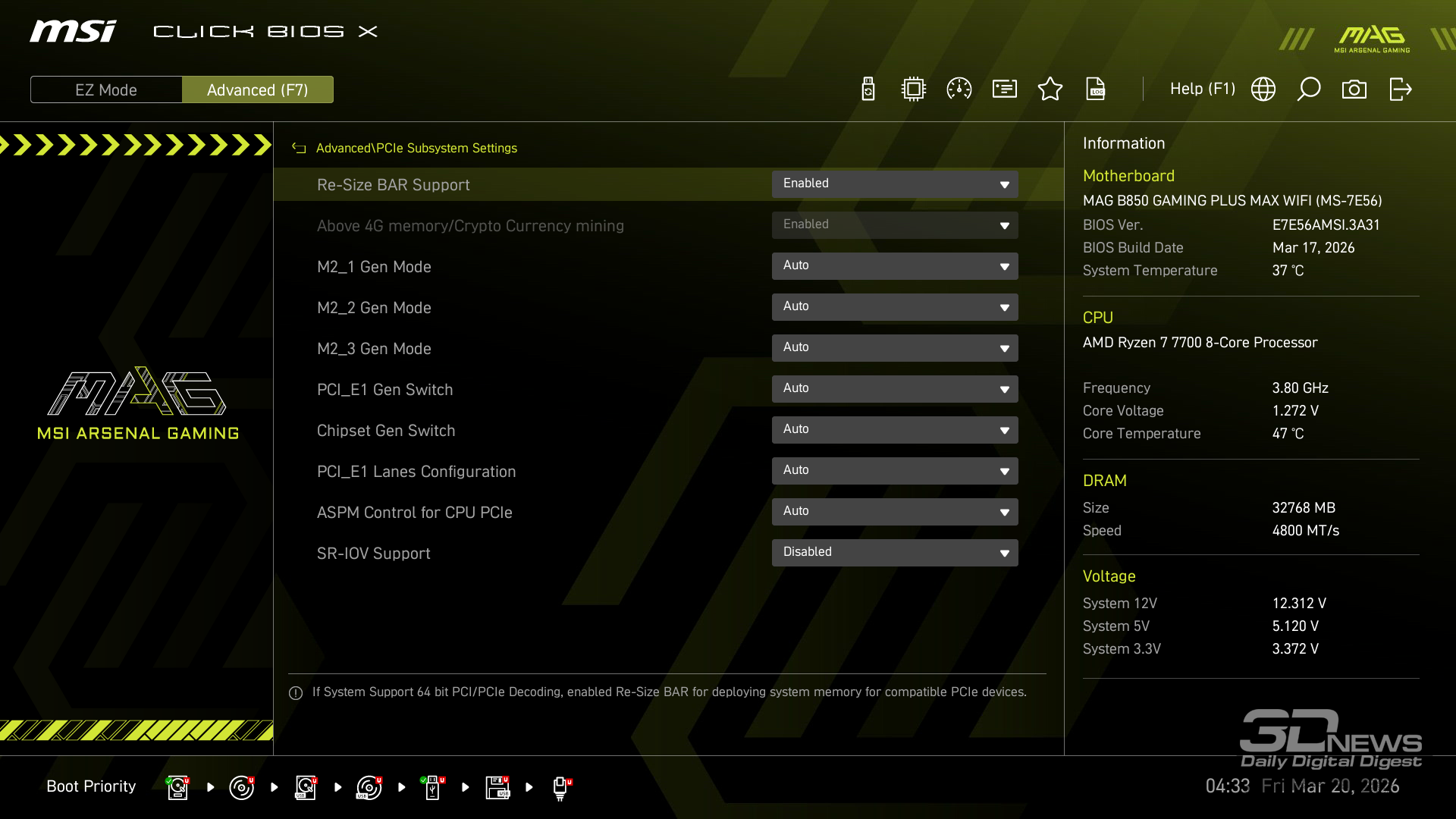Select the network boot device icon
Viewport: 1456px width, 819px height.
point(561,787)
